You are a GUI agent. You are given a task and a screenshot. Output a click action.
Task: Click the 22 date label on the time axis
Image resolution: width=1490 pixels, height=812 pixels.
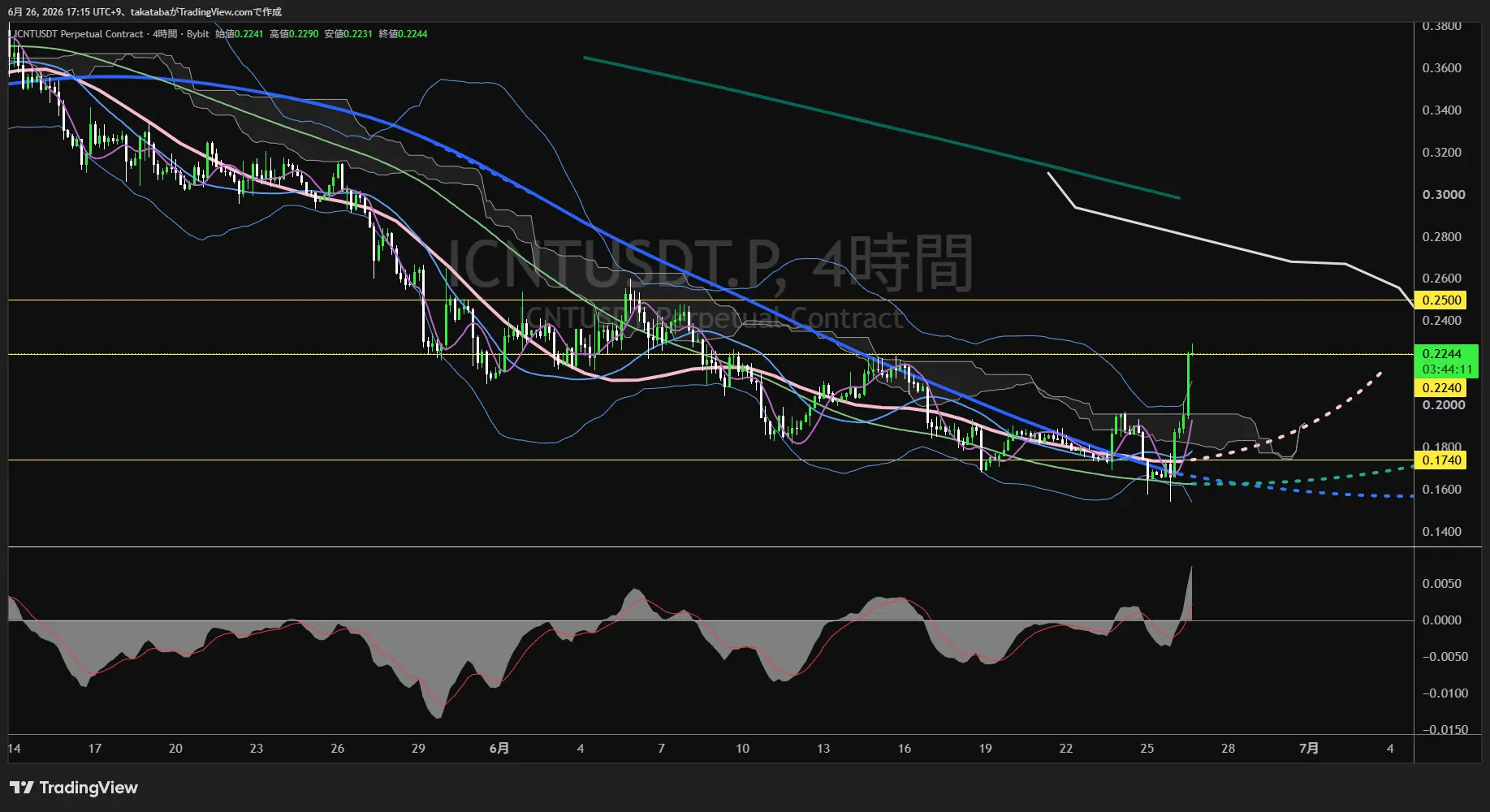click(x=1066, y=749)
